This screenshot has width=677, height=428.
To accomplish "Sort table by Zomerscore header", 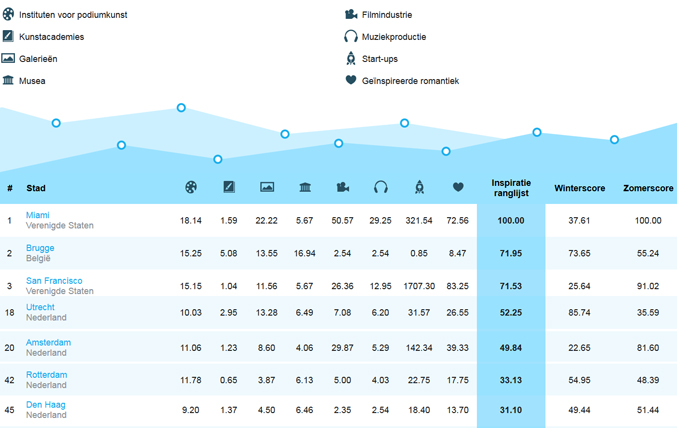I will coord(647,188).
